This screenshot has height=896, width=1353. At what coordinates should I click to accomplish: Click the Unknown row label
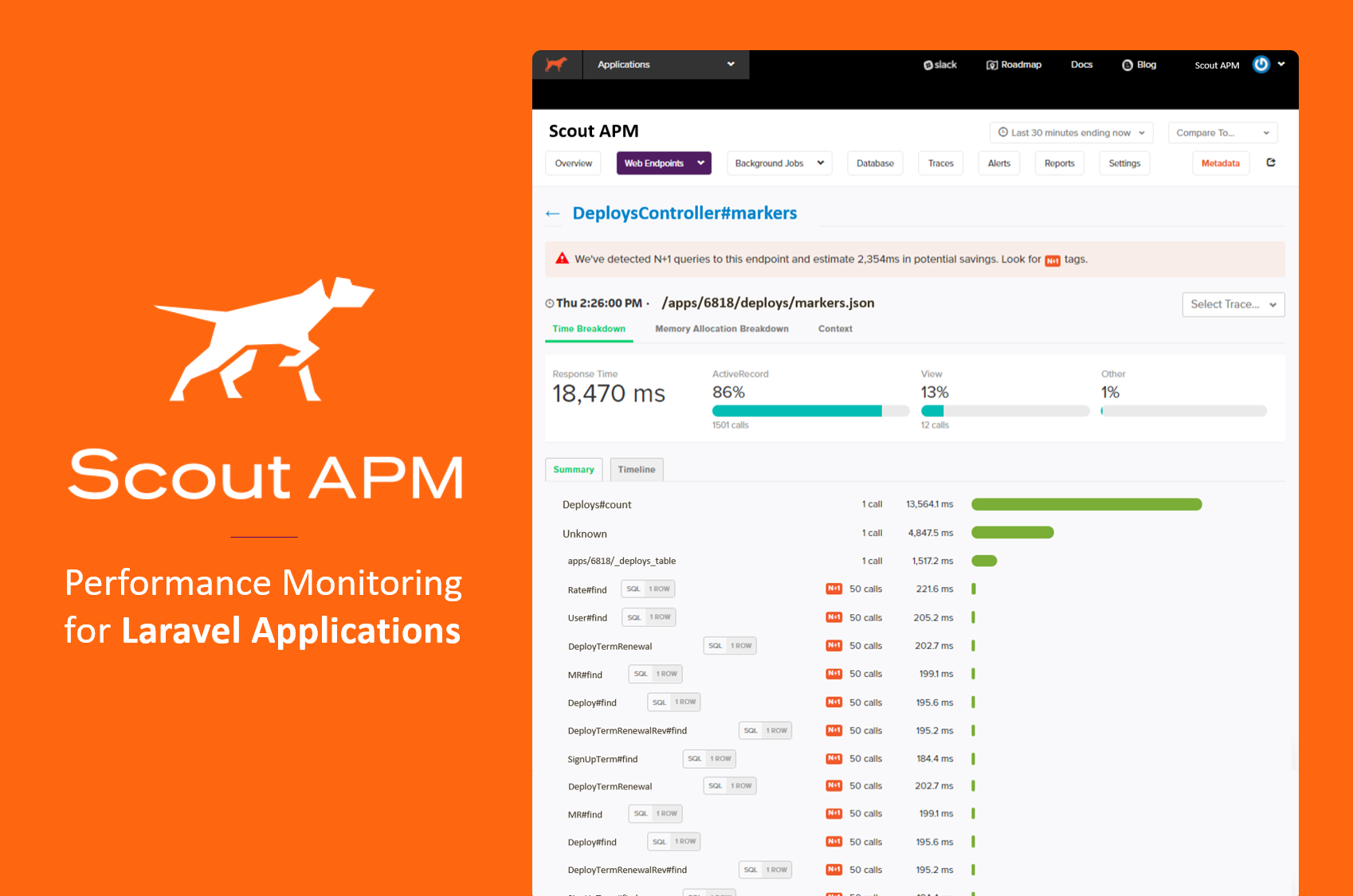585,534
